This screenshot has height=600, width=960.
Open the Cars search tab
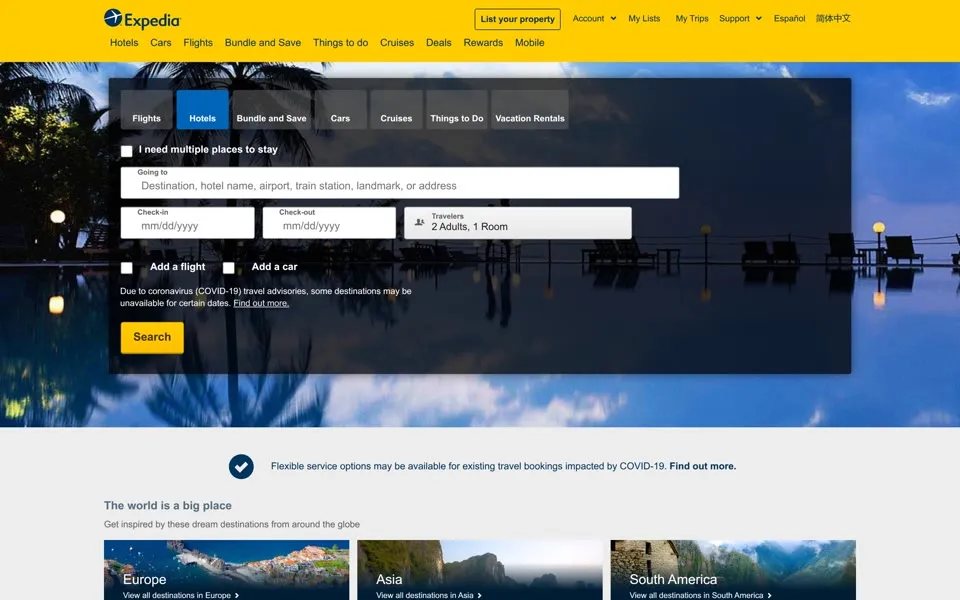coord(340,110)
